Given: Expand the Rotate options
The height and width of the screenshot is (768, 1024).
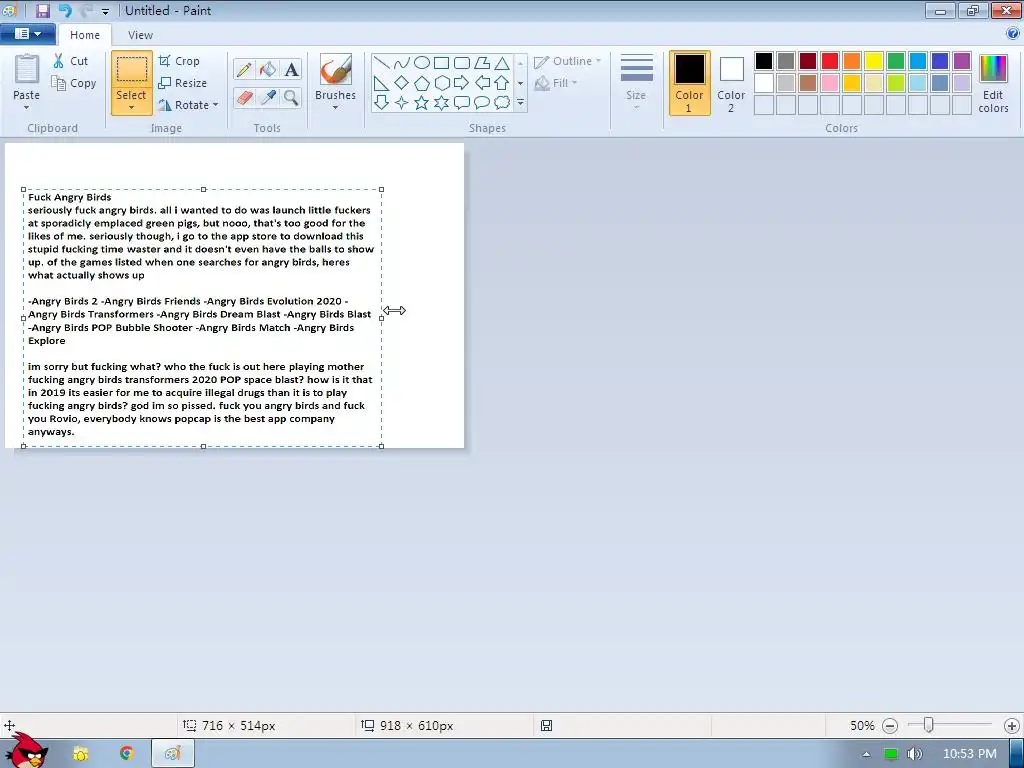Looking at the screenshot, I should click(216, 104).
